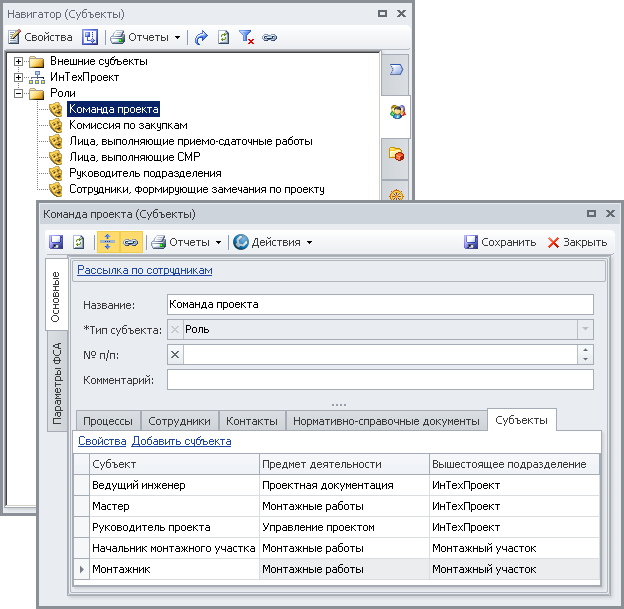
Task: Toggle the highlighted split-panel icon
Action: (108, 242)
